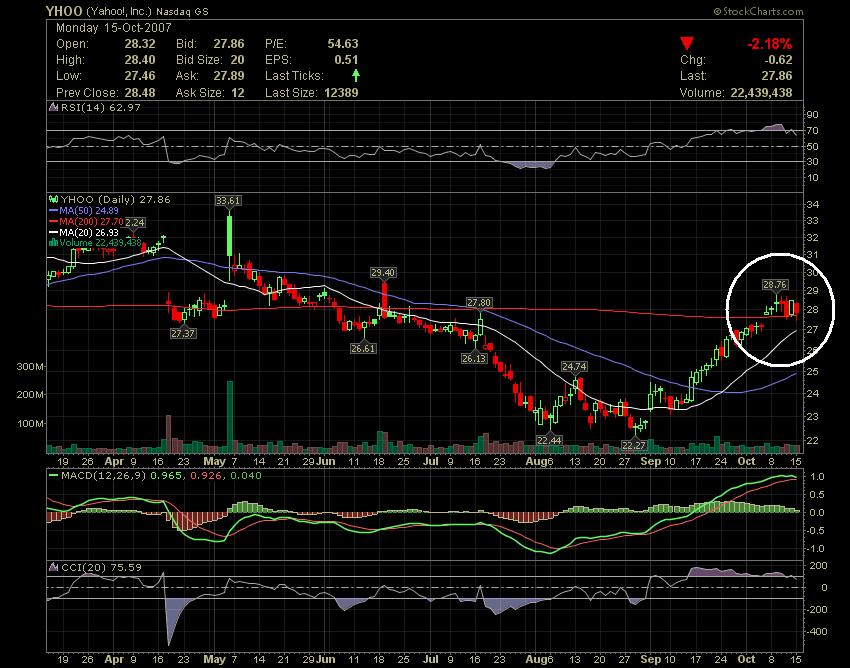Click the 29.40 price peak label
The width and height of the screenshot is (850, 668).
click(383, 273)
